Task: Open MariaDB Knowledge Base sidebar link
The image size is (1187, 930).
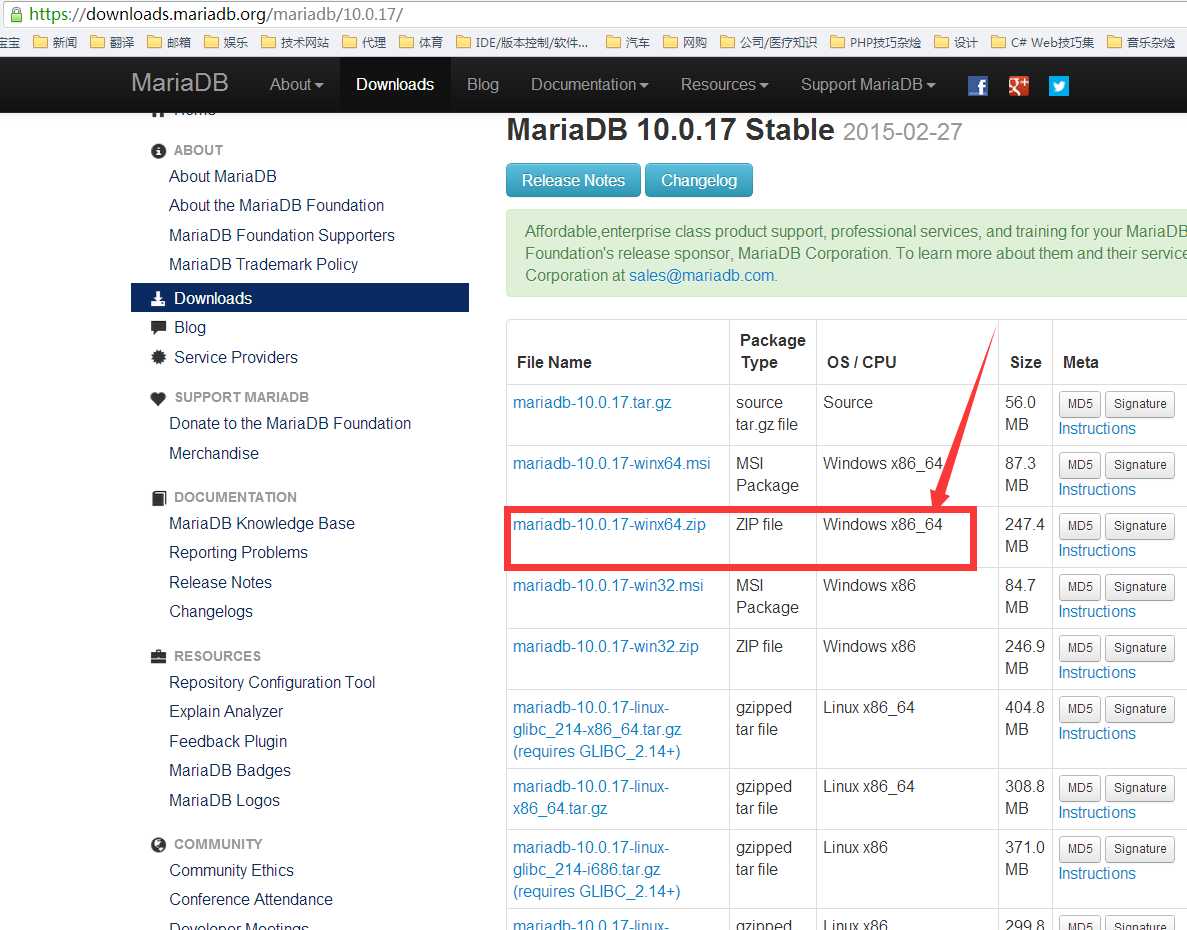Action: pyautogui.click(x=262, y=524)
